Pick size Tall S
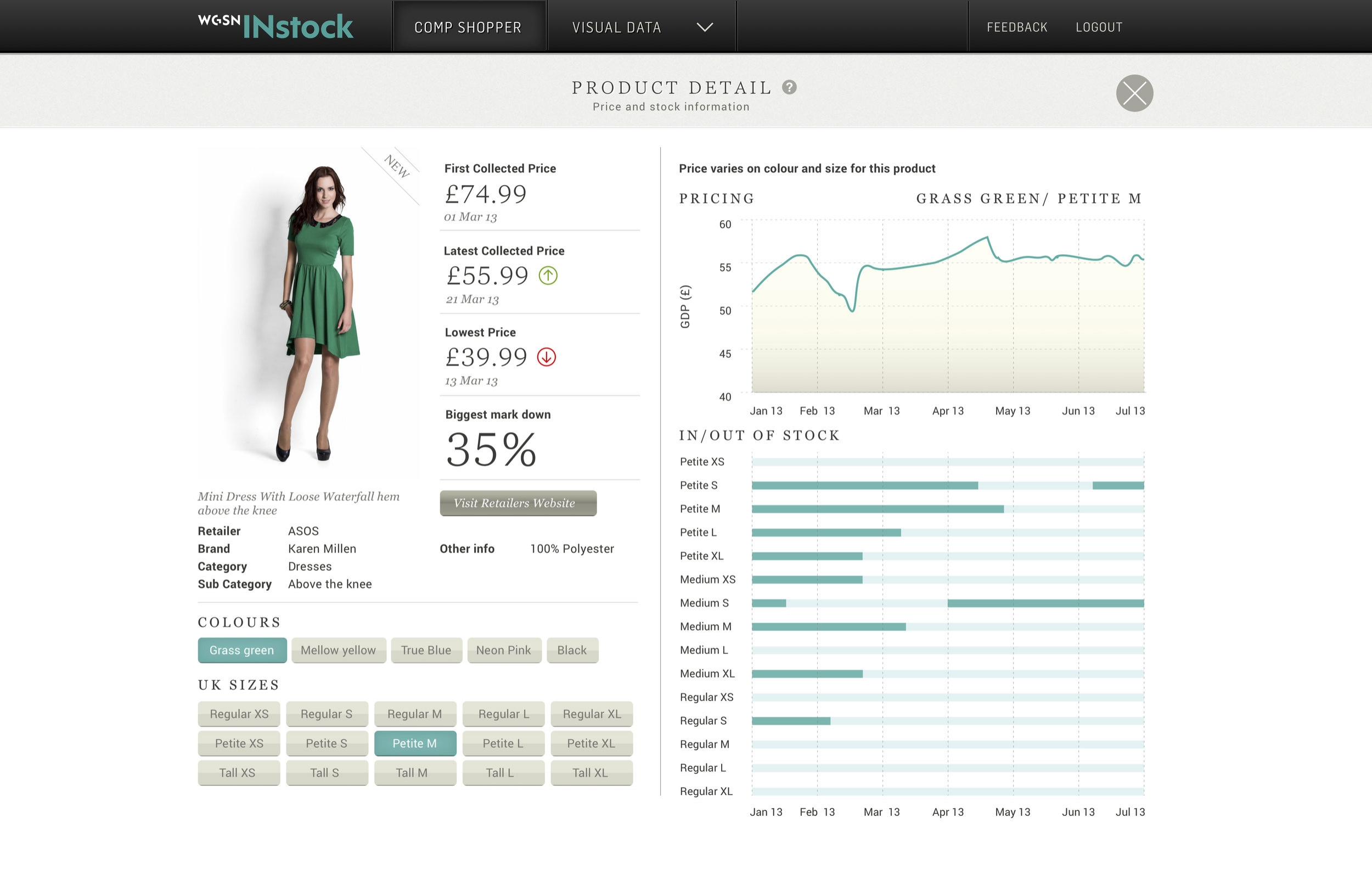 (x=327, y=773)
